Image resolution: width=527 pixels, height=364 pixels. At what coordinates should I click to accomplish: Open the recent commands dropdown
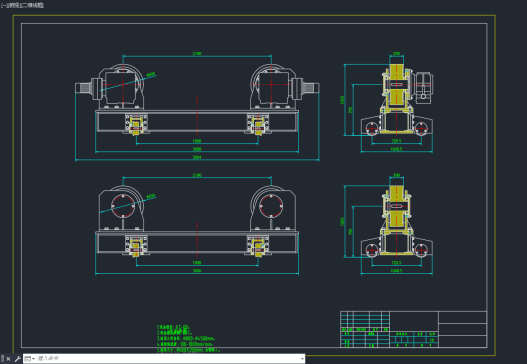click(30, 359)
